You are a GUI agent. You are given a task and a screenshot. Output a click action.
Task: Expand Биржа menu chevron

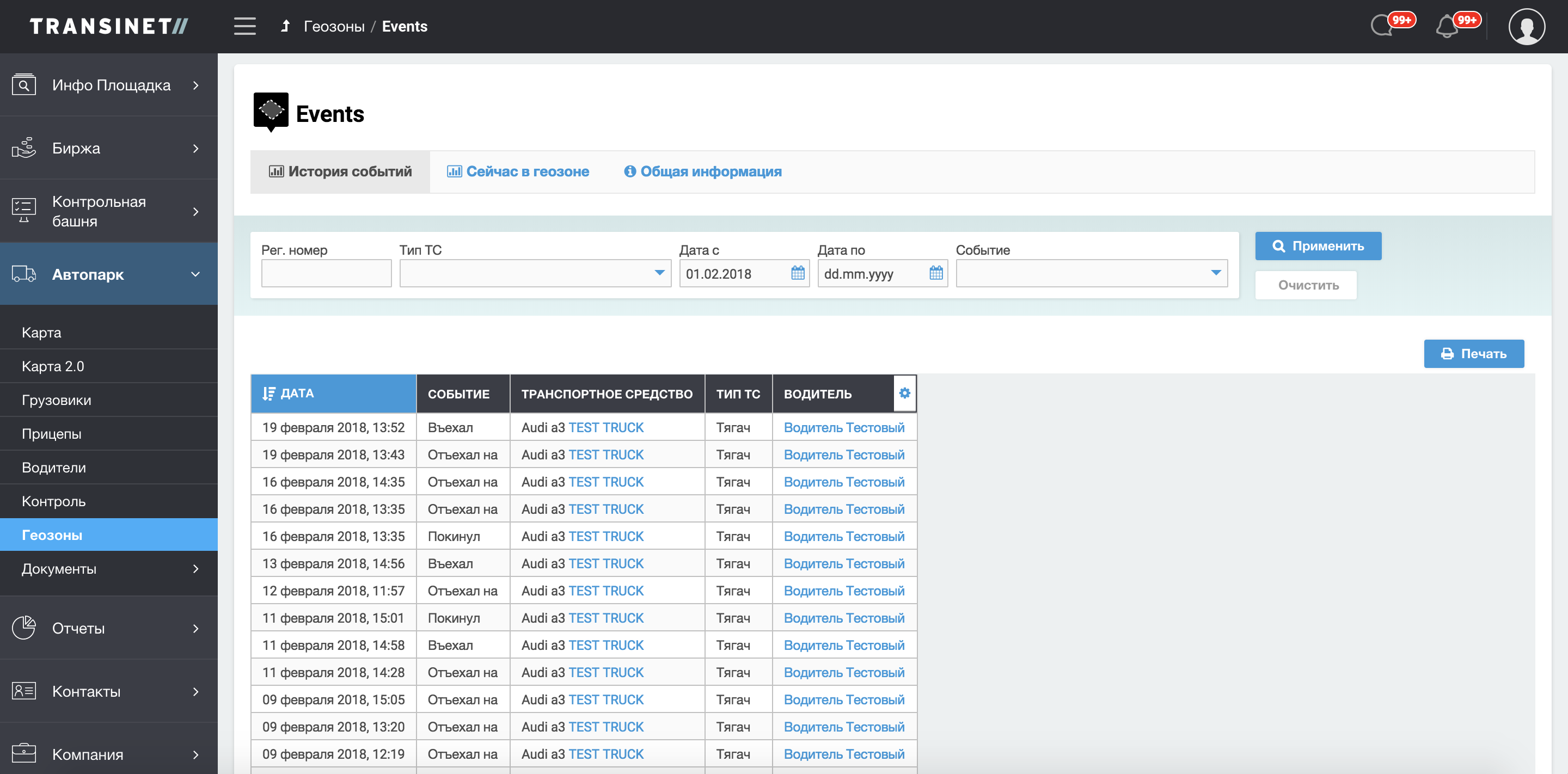pyautogui.click(x=195, y=149)
